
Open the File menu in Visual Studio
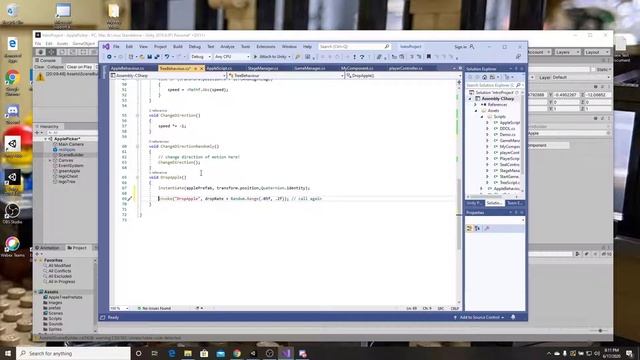point(116,47)
